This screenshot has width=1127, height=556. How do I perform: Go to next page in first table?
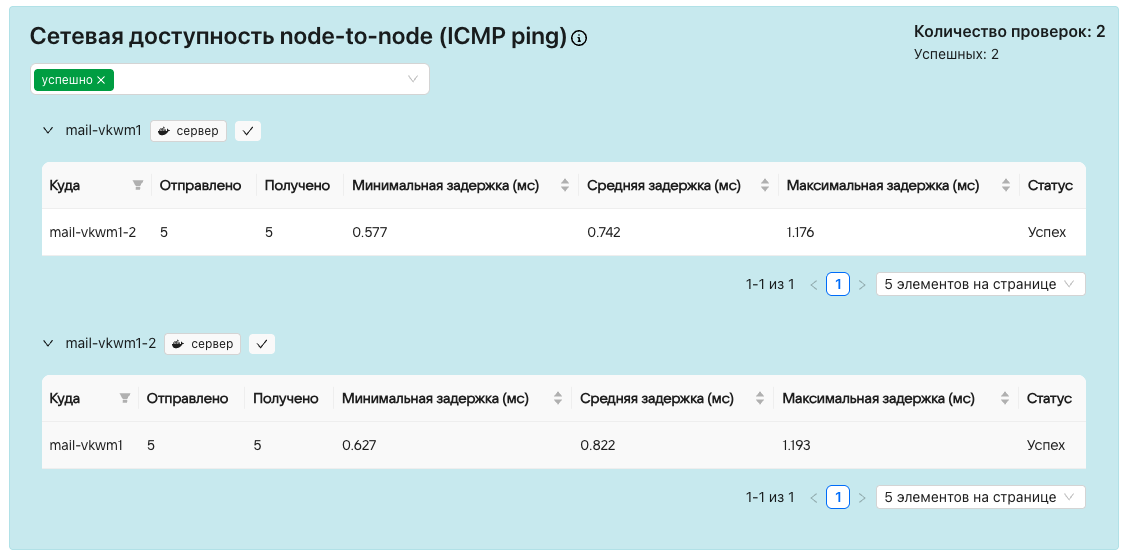[x=862, y=285]
